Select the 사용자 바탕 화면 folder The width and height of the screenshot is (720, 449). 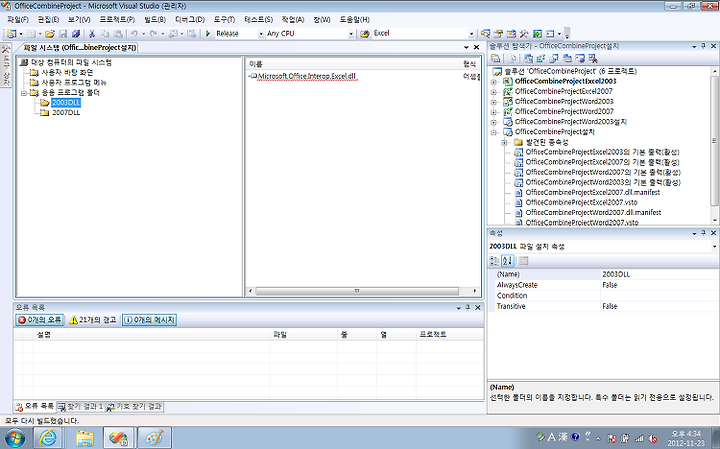pyautogui.click(x=68, y=73)
